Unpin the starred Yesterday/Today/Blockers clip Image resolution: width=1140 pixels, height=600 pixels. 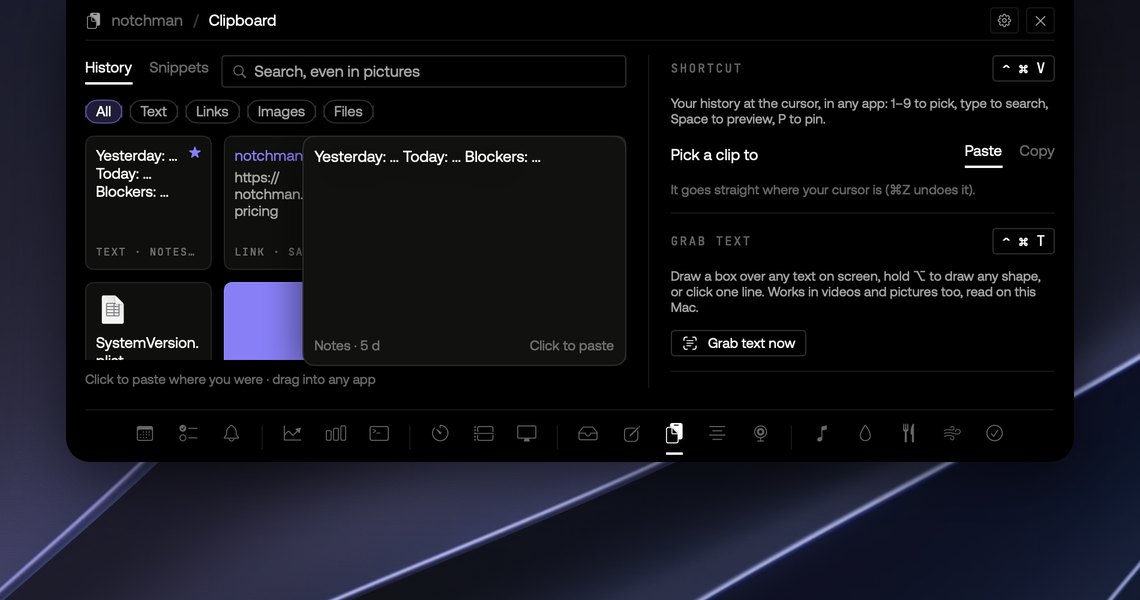tap(195, 153)
